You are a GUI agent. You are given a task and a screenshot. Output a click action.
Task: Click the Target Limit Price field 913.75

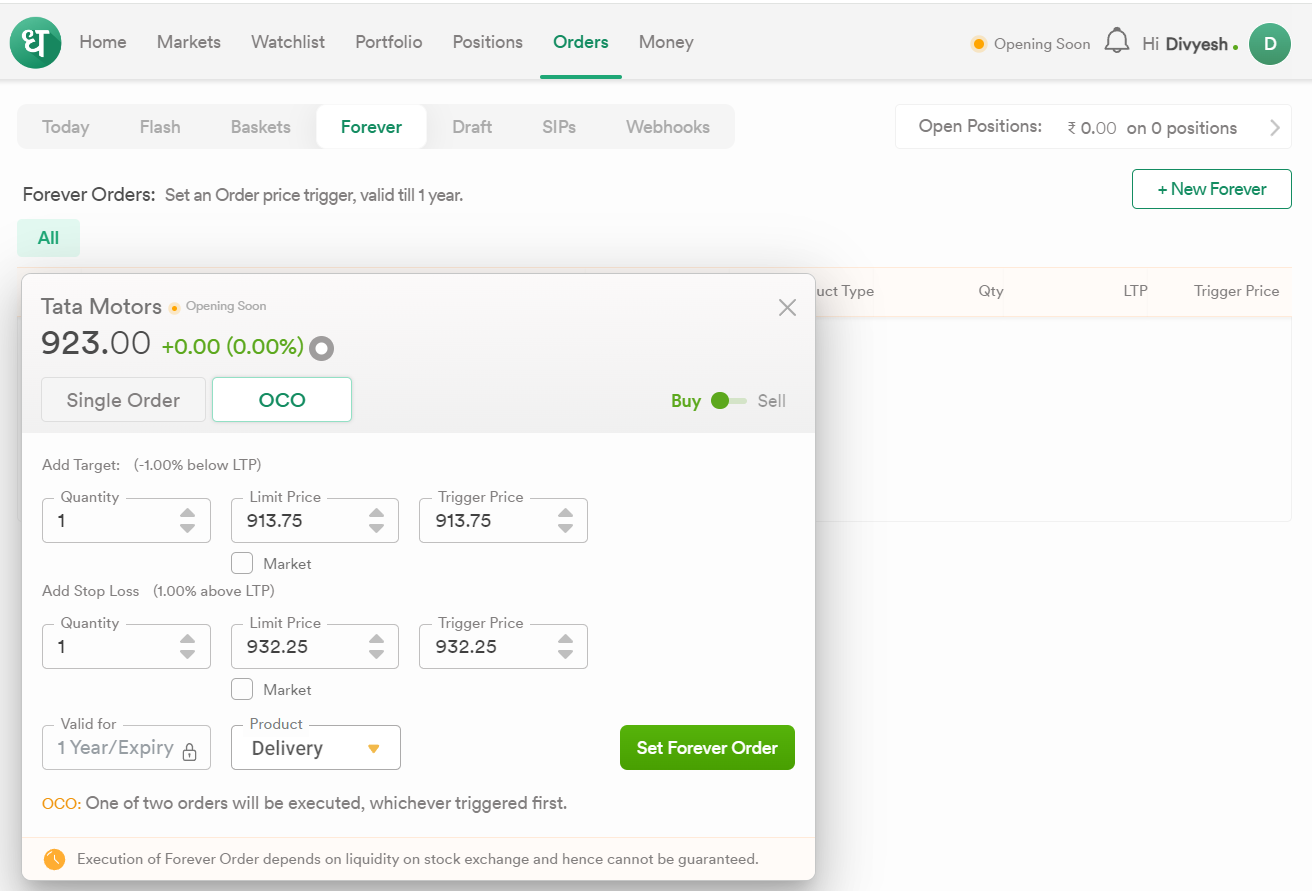click(x=315, y=520)
